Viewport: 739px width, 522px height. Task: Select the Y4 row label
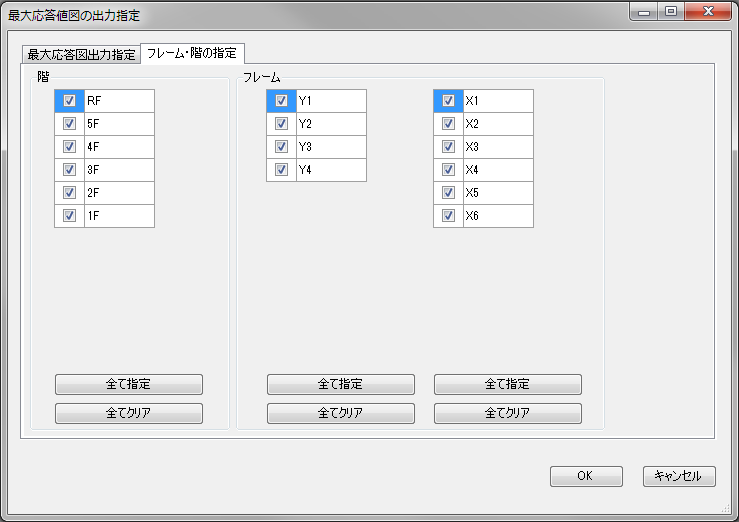pos(331,170)
